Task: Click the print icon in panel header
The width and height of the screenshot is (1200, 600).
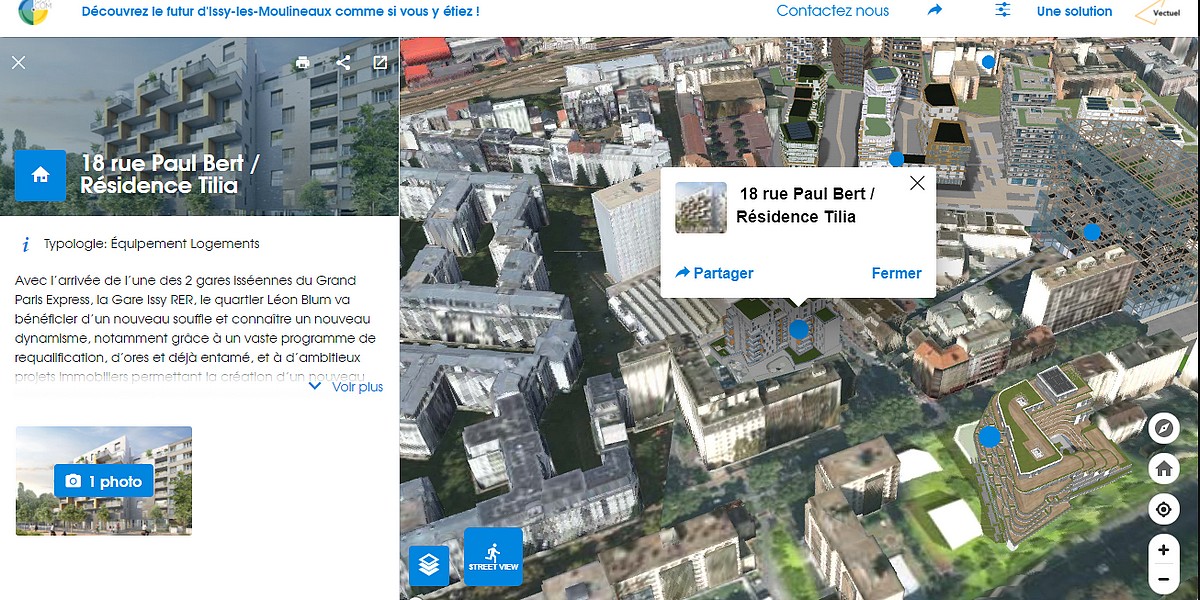Action: click(x=303, y=63)
